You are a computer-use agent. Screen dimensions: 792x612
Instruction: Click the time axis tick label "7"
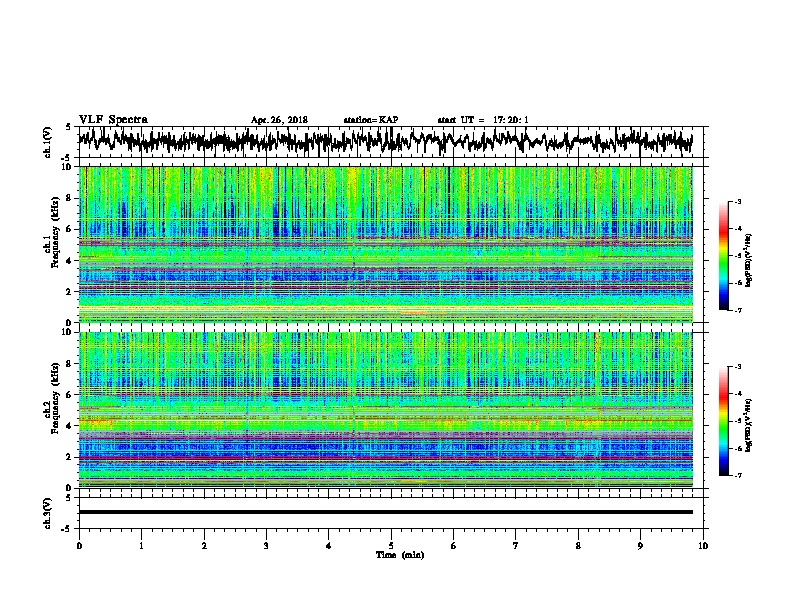point(516,546)
